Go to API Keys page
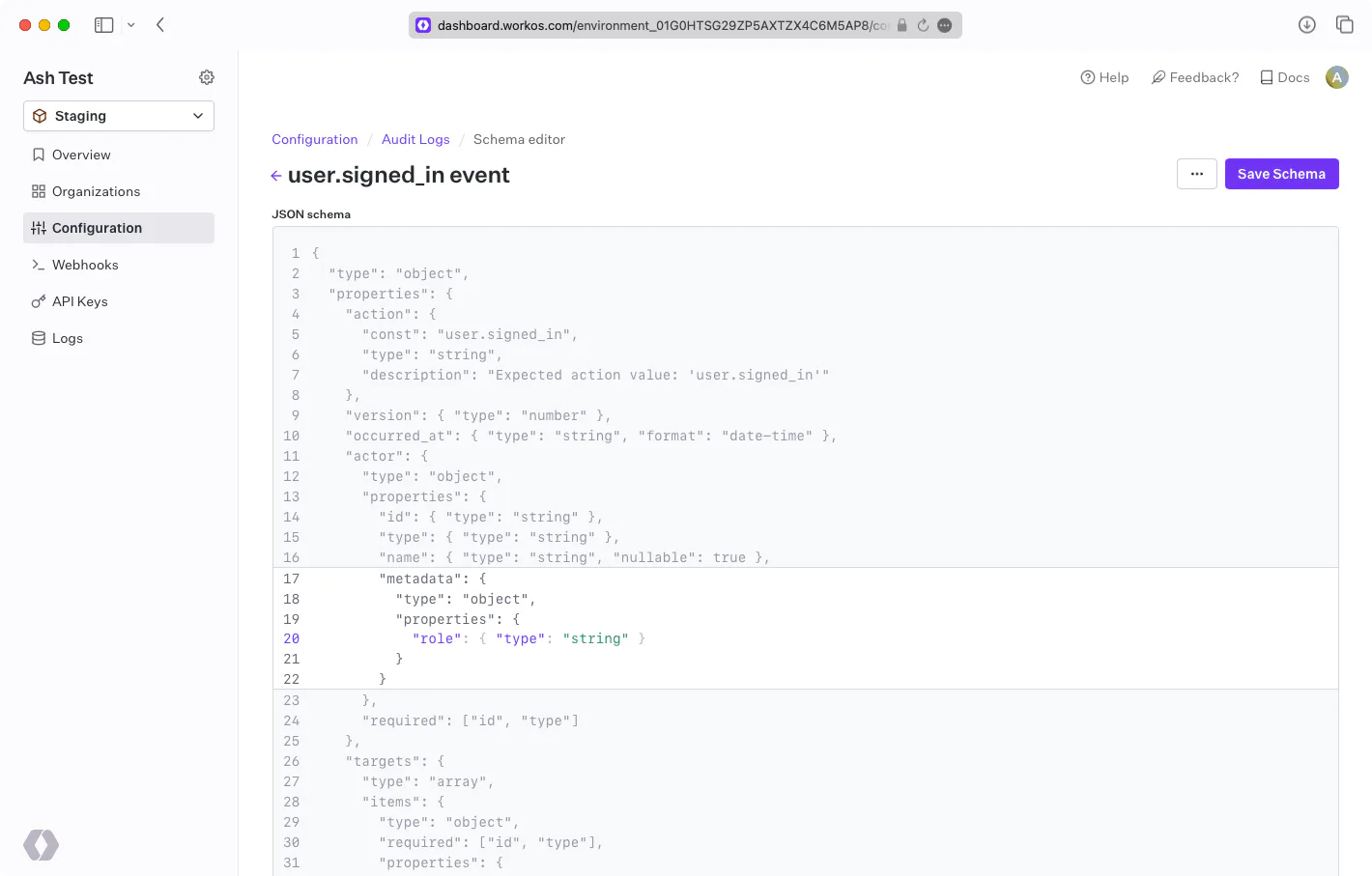Image resolution: width=1372 pixels, height=876 pixels. (119, 301)
